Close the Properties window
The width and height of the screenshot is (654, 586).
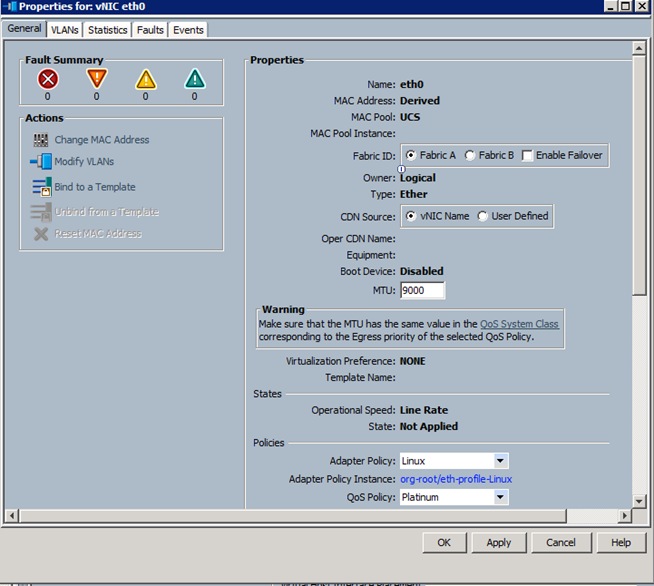(x=641, y=6)
